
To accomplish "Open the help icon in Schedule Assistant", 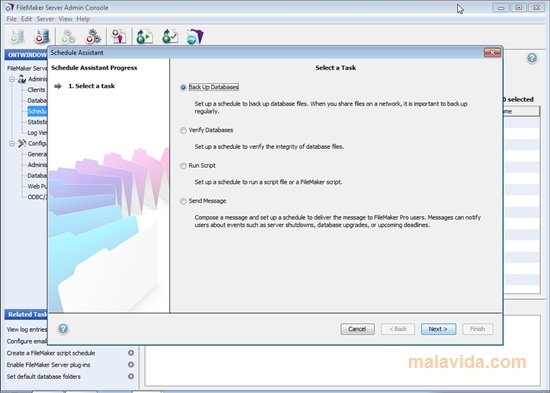I will coord(63,329).
